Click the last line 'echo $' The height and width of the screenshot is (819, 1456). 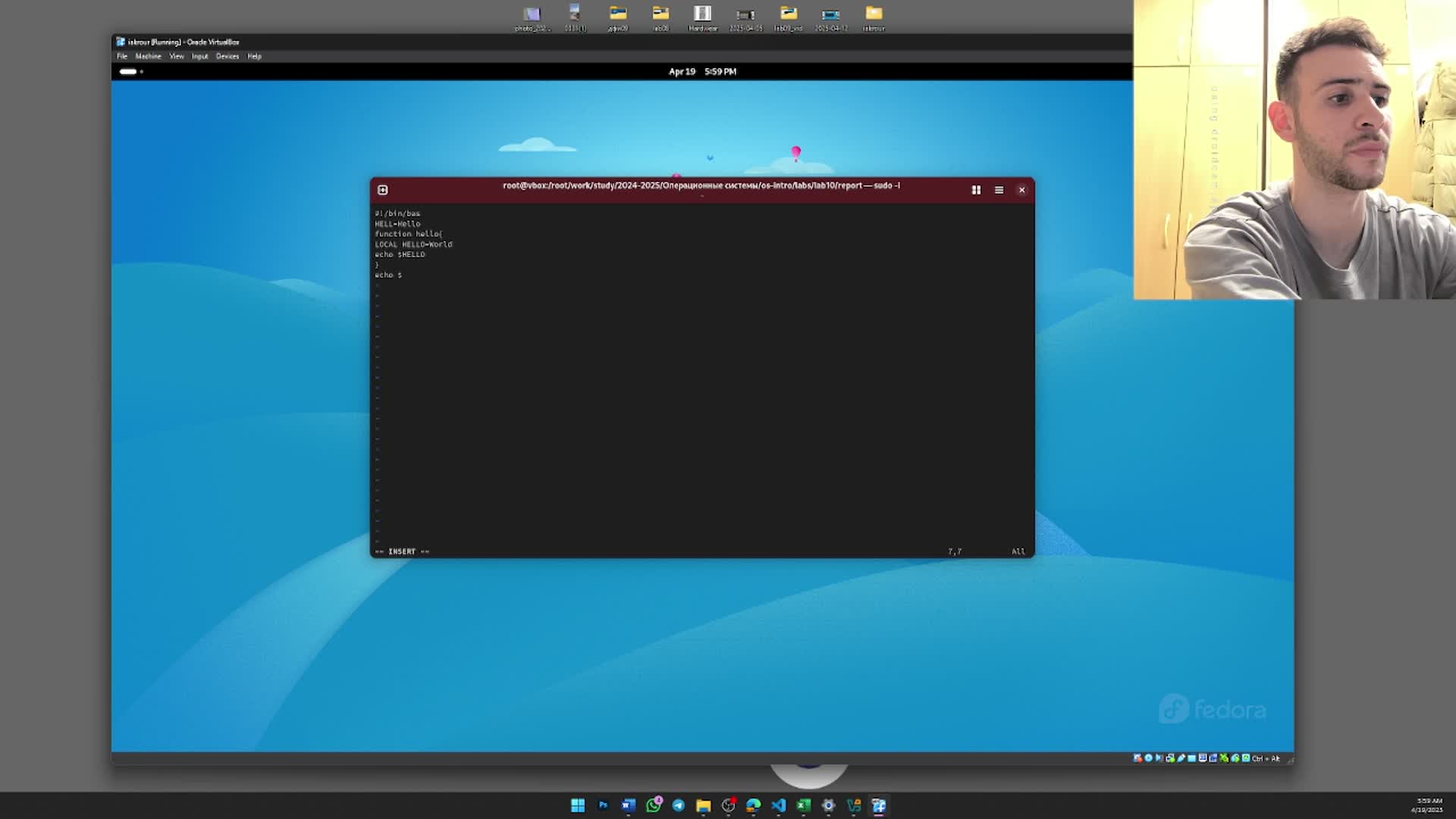[388, 275]
